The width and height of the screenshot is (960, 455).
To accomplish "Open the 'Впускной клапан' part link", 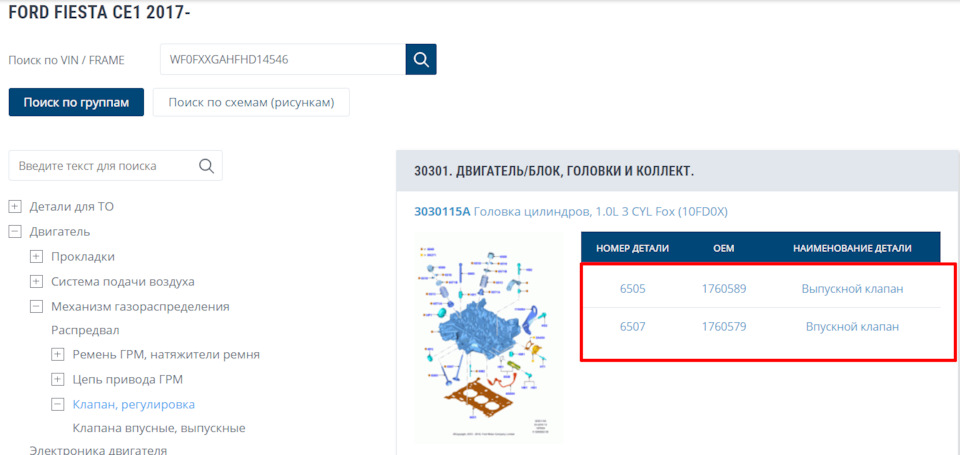I will click(852, 327).
